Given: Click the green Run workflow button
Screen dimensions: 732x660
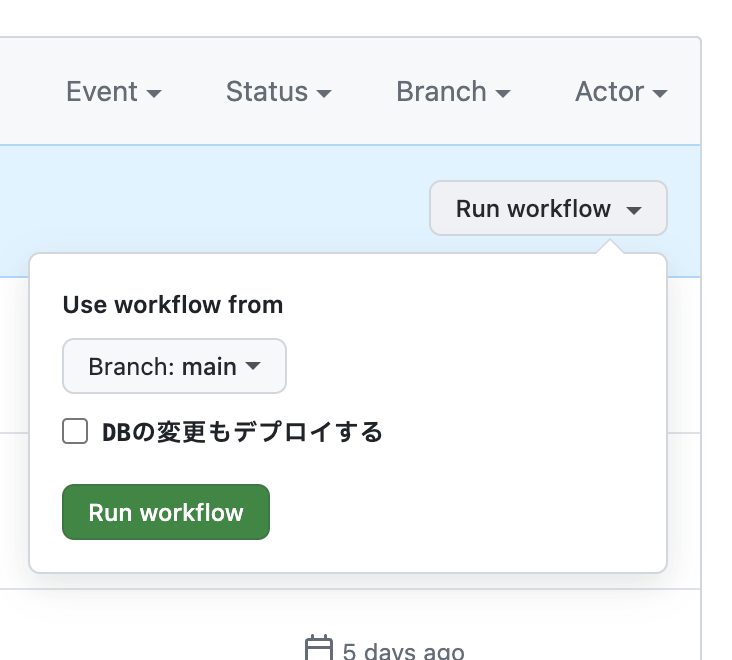Looking at the screenshot, I should 166,512.
